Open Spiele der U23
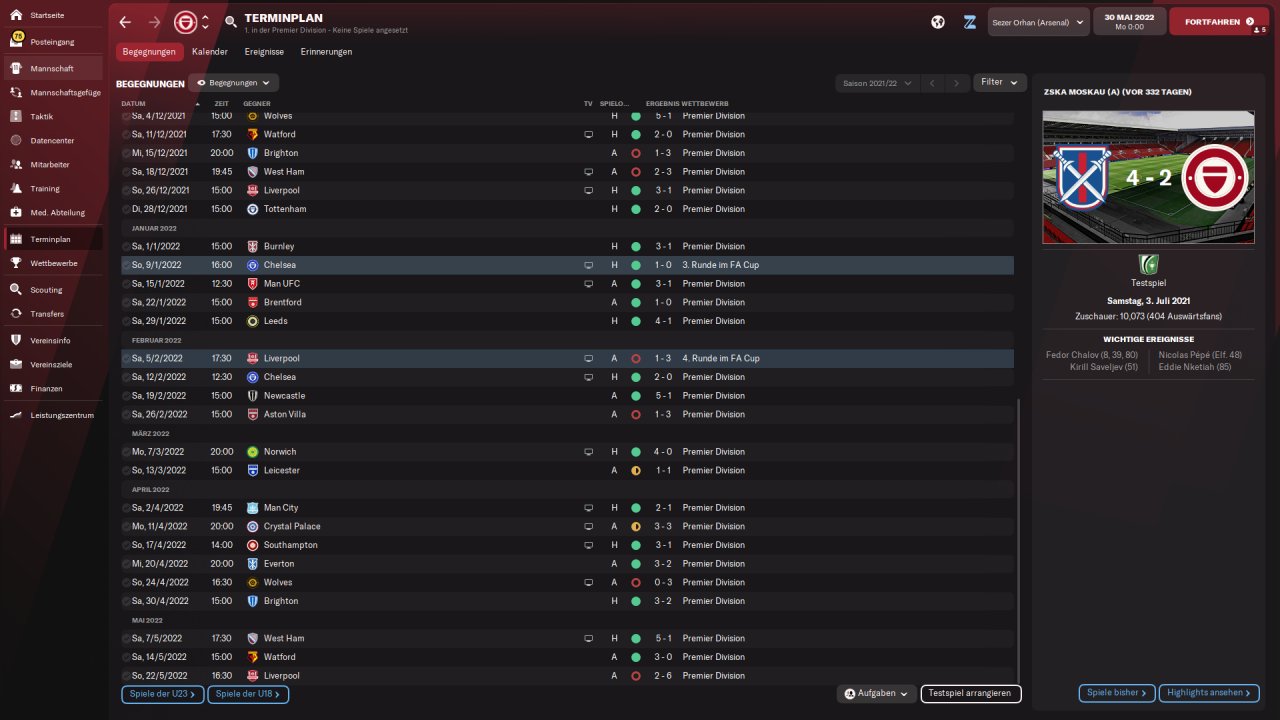The image size is (1280, 720). tap(163, 694)
